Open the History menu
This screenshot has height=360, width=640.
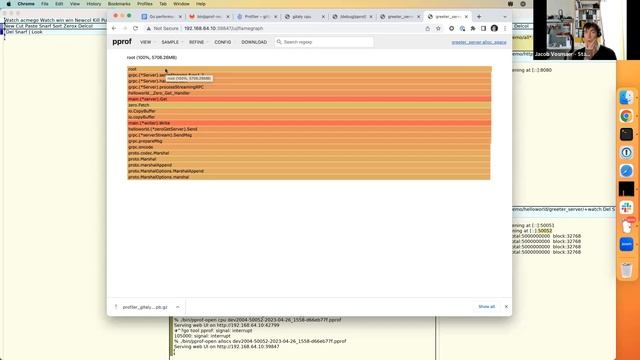pyautogui.click(x=93, y=4)
